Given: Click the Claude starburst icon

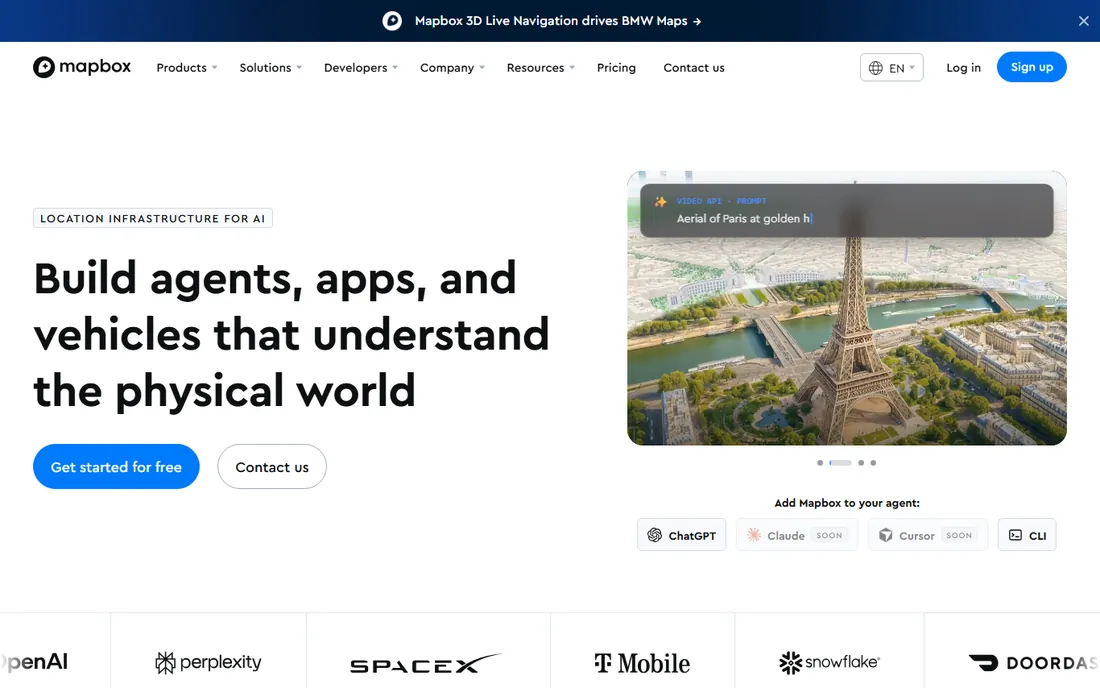Looking at the screenshot, I should tap(754, 535).
